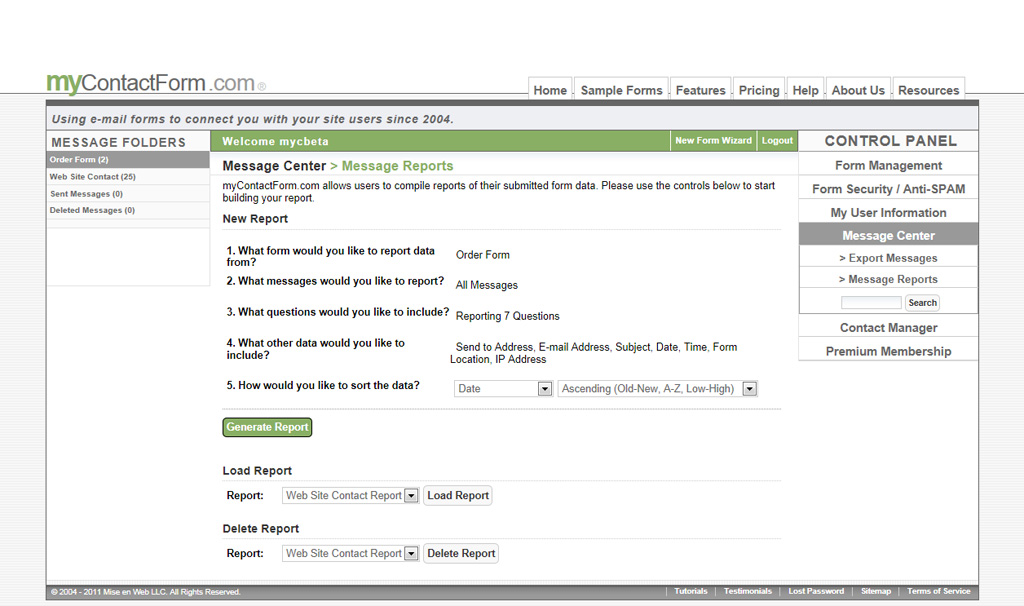Click the Logout button
The image size is (1024, 606).
(x=777, y=140)
